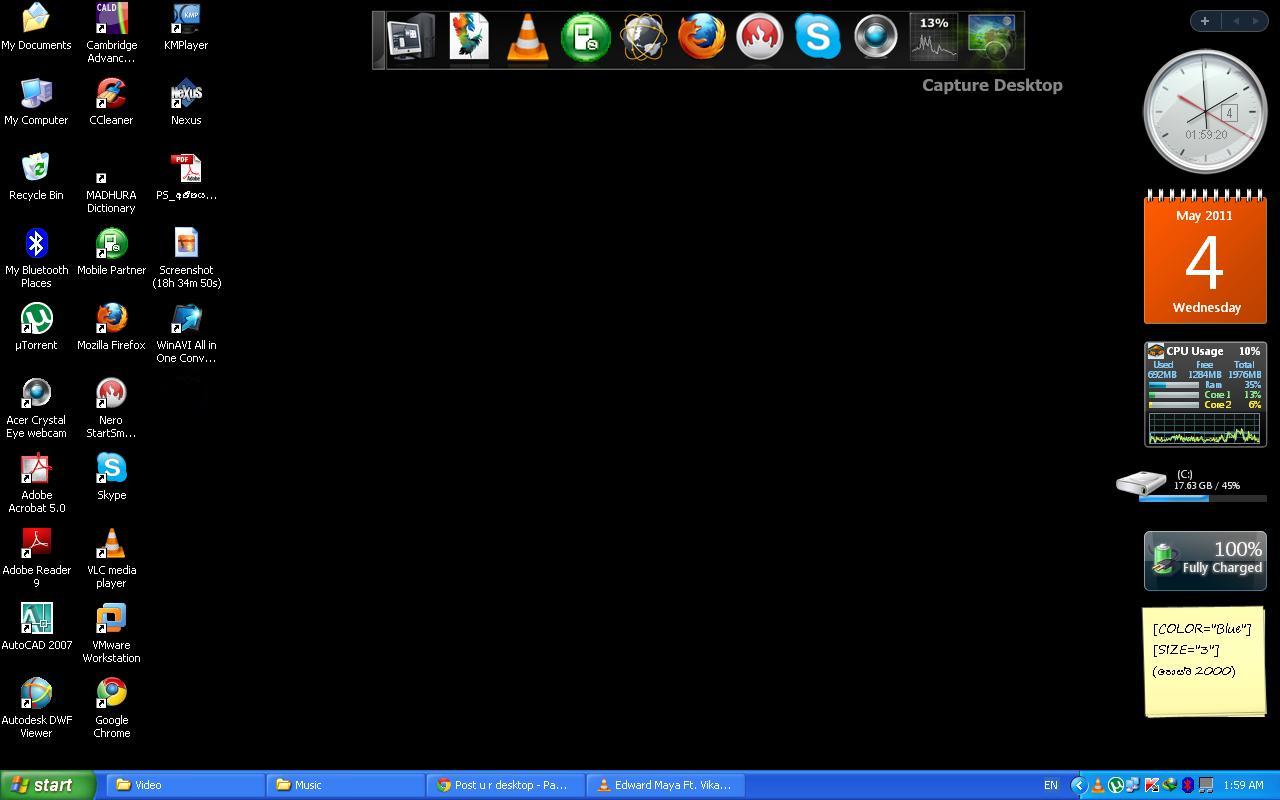Switch to the Music folder taskbar button
Screen dimensions: 1280x800
pos(345,785)
